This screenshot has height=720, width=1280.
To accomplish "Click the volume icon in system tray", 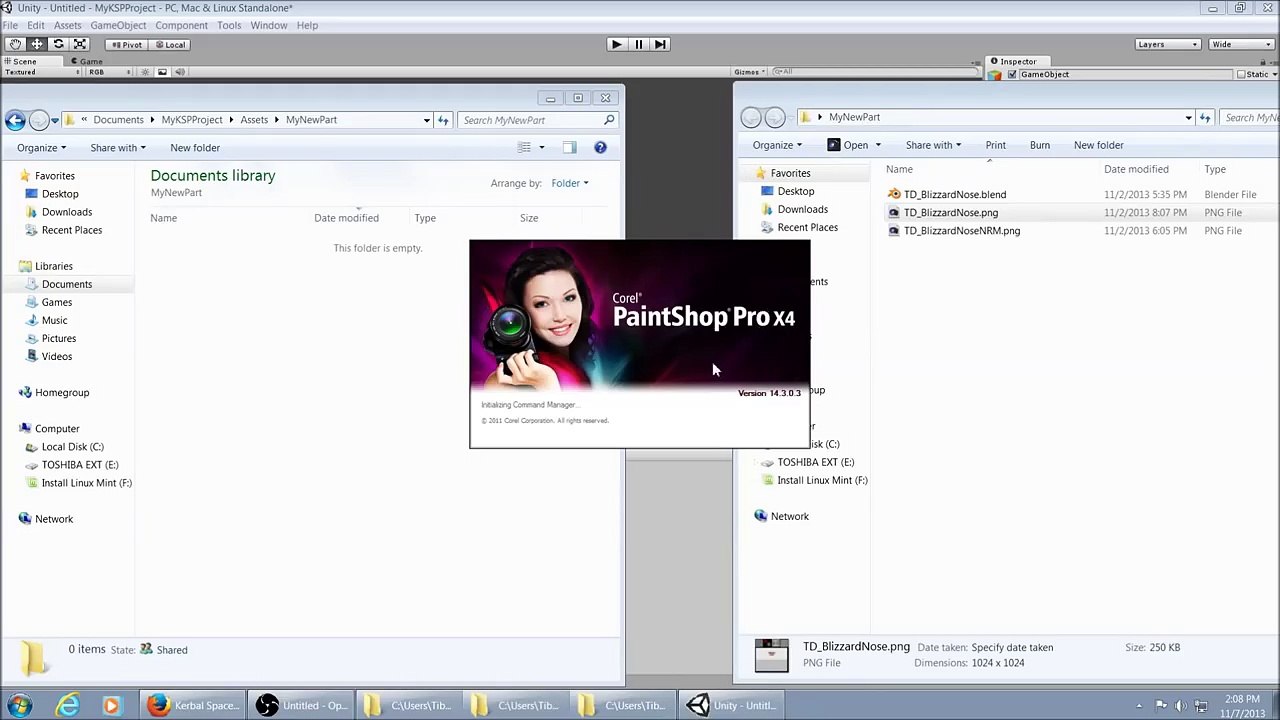I will [x=1180, y=706].
